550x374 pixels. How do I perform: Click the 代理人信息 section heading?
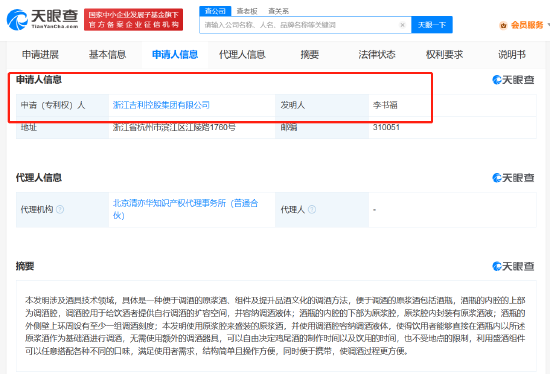click(x=39, y=178)
